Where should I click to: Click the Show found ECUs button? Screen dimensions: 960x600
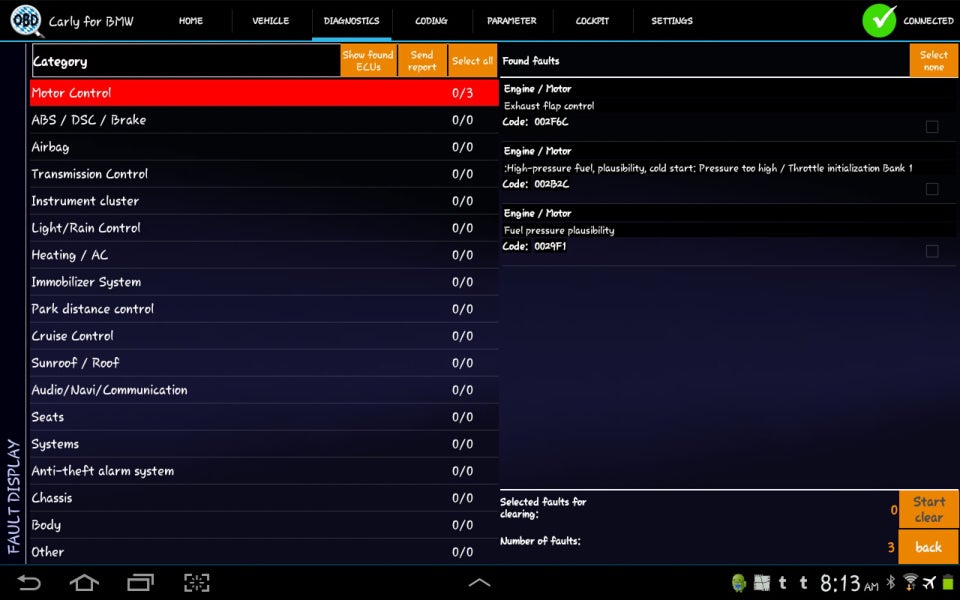368,61
